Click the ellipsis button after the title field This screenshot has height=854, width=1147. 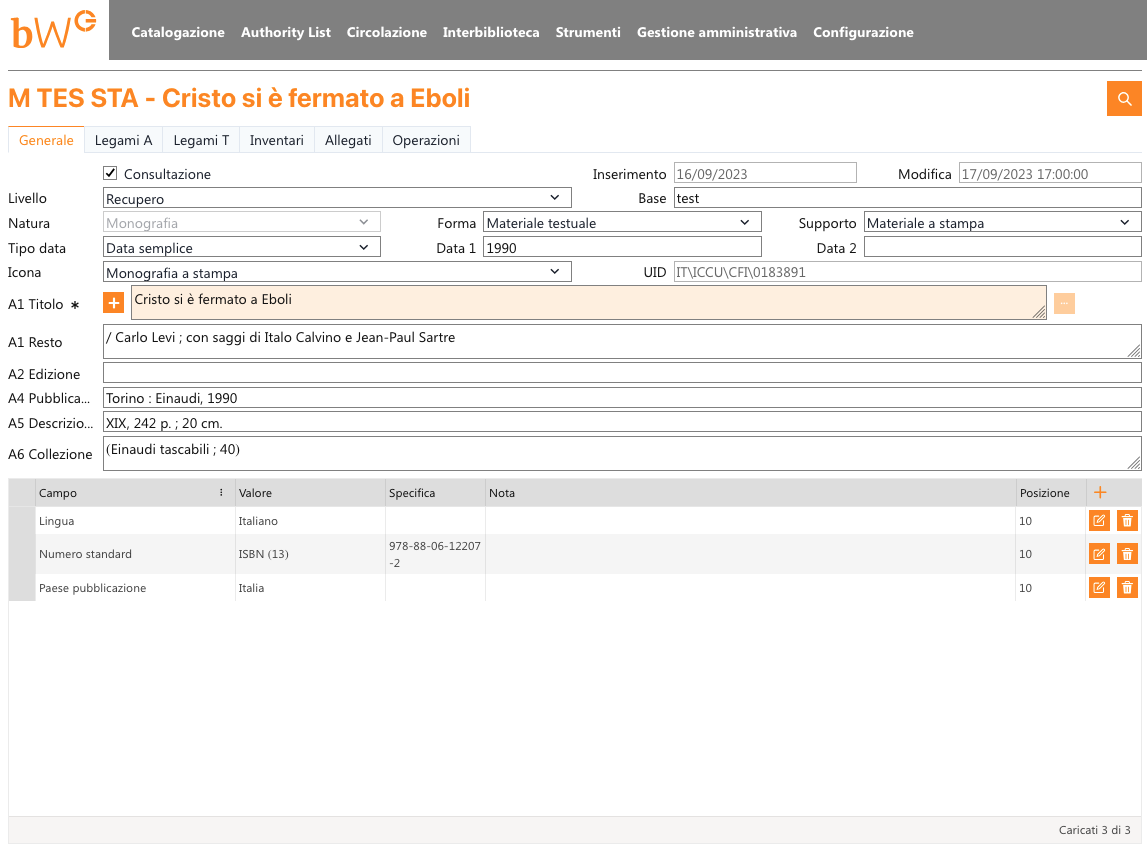click(1064, 303)
